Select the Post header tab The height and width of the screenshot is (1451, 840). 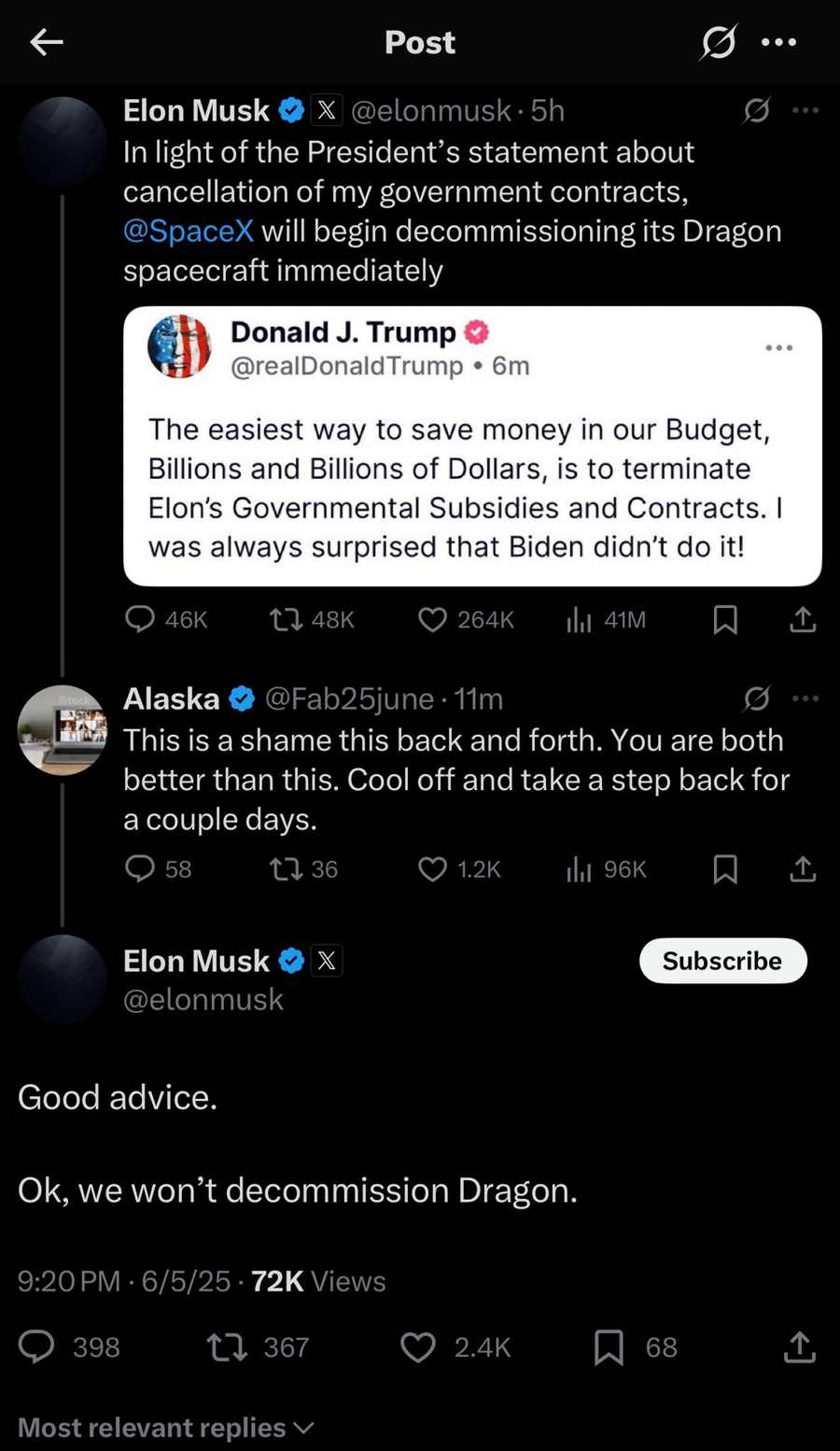(419, 42)
